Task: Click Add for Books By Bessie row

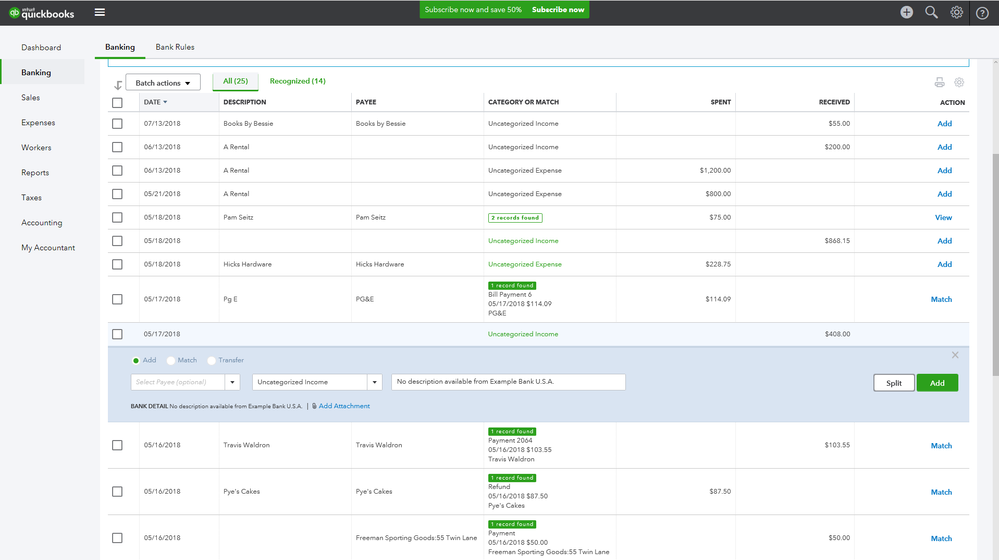Action: point(944,124)
